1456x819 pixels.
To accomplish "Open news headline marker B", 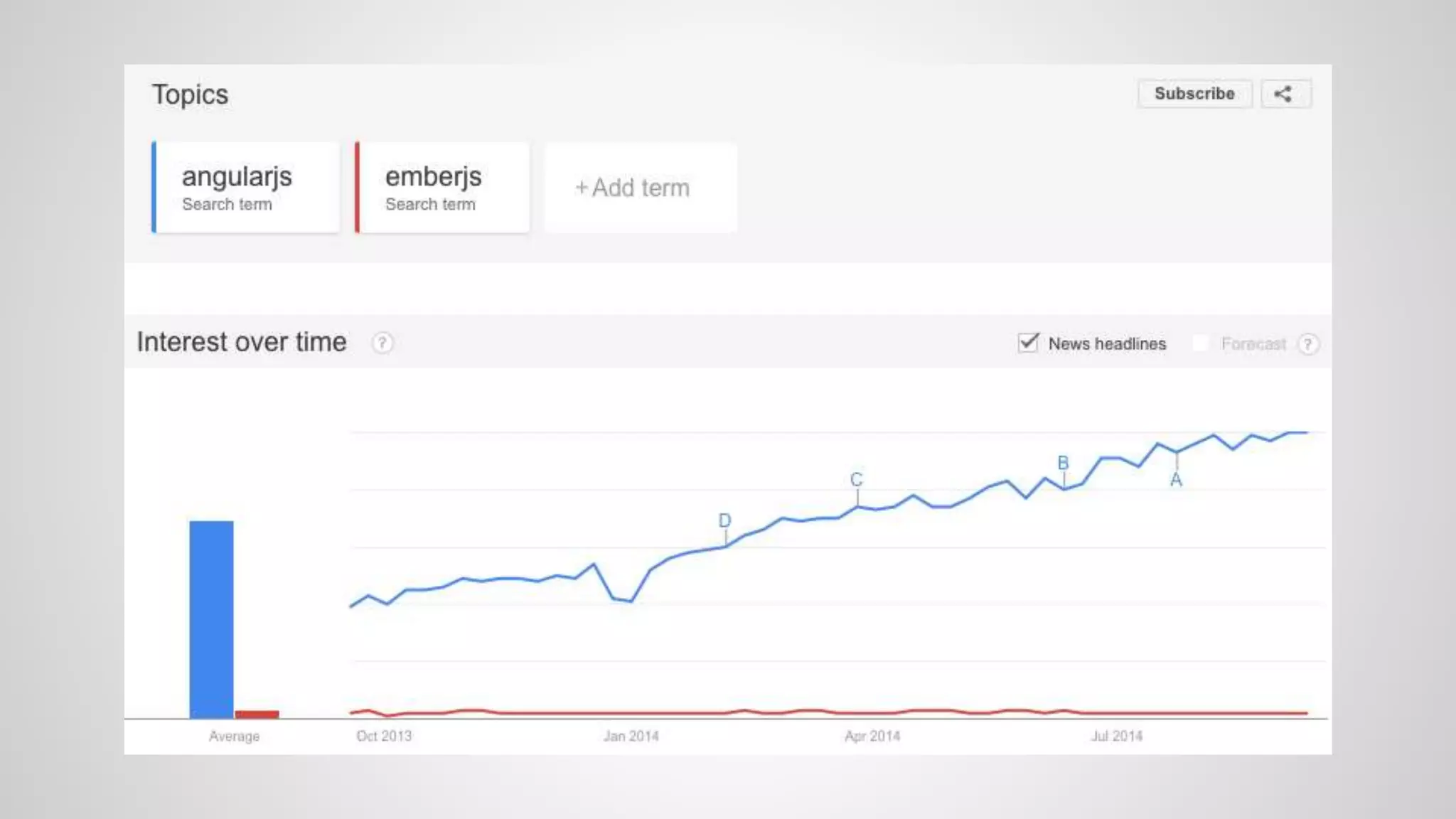I will coord(1064,463).
